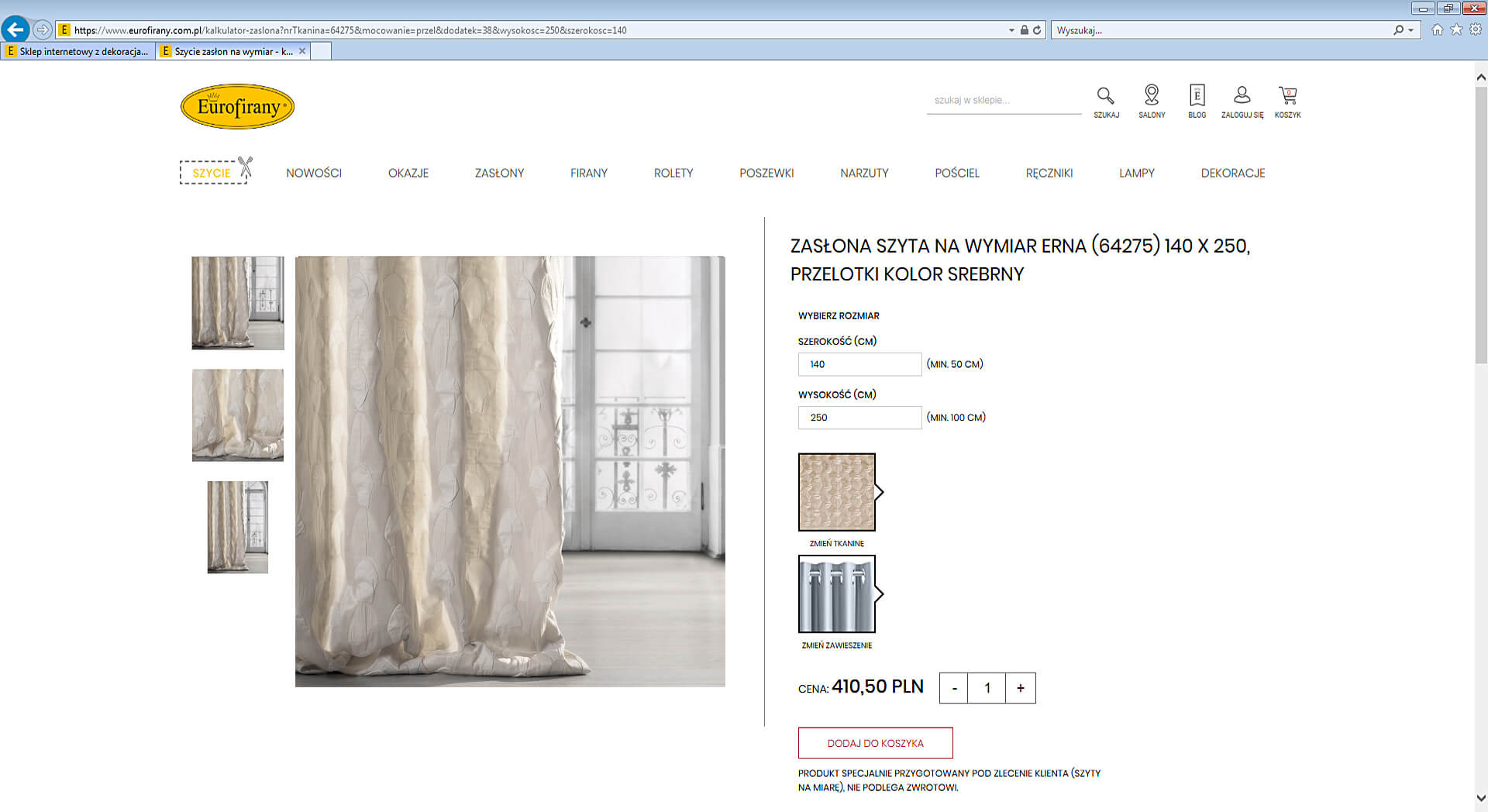Open the Salony store locator icon

tap(1152, 96)
